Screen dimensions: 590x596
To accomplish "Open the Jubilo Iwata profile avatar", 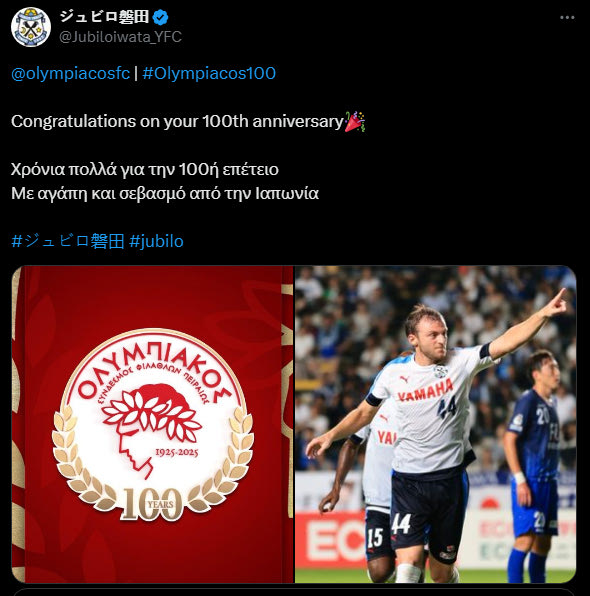I will click(x=31, y=27).
